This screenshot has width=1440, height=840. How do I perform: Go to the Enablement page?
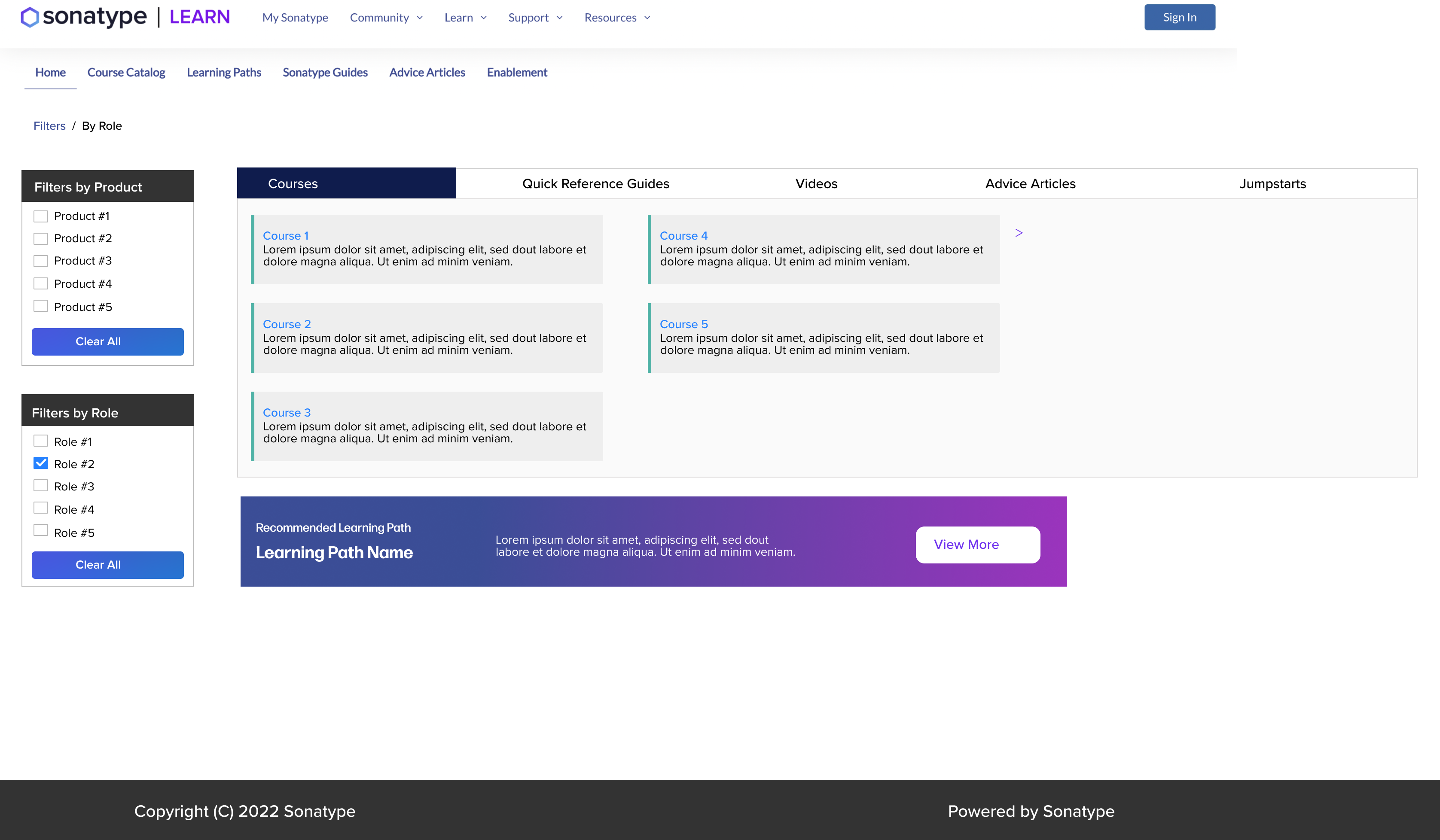click(x=516, y=73)
